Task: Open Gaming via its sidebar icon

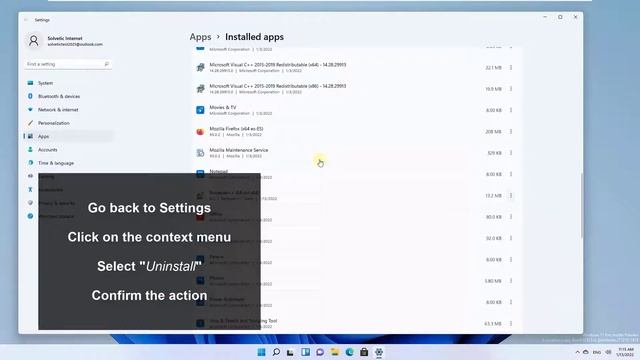Action: click(30, 176)
